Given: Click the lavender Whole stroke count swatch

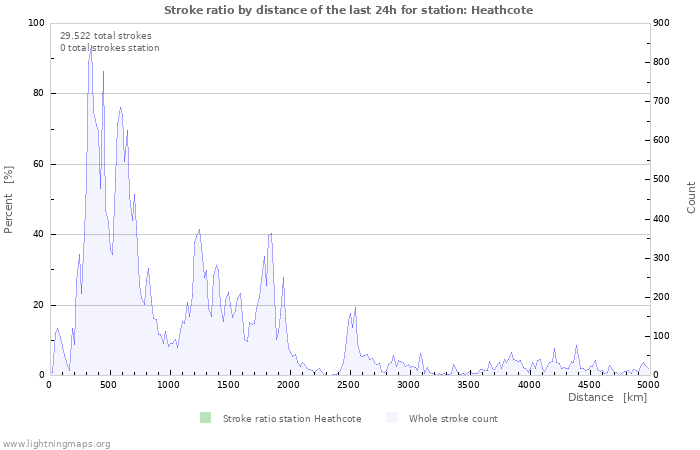Looking at the screenshot, I should coord(391,418).
